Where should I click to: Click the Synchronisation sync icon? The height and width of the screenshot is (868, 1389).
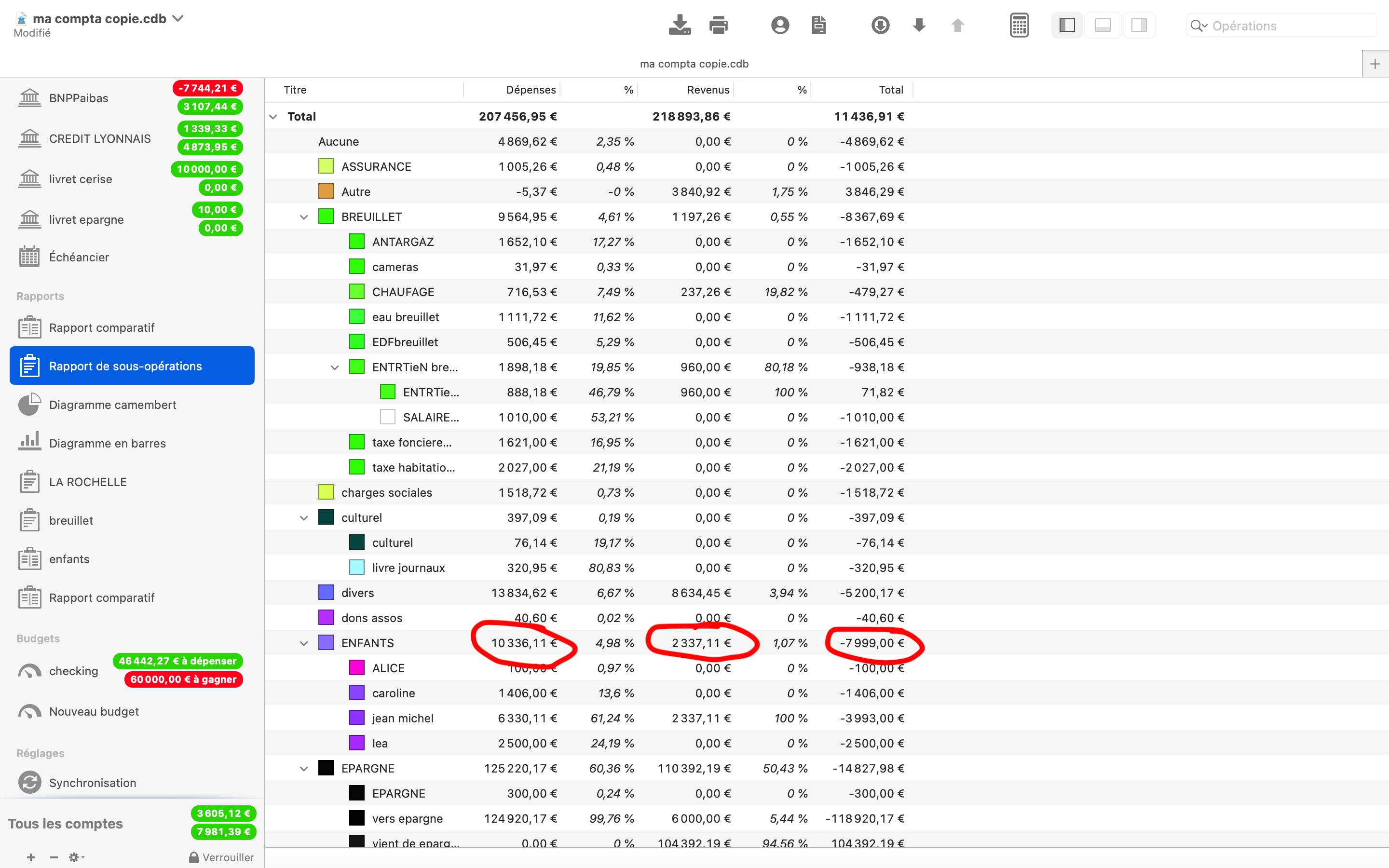[30, 783]
